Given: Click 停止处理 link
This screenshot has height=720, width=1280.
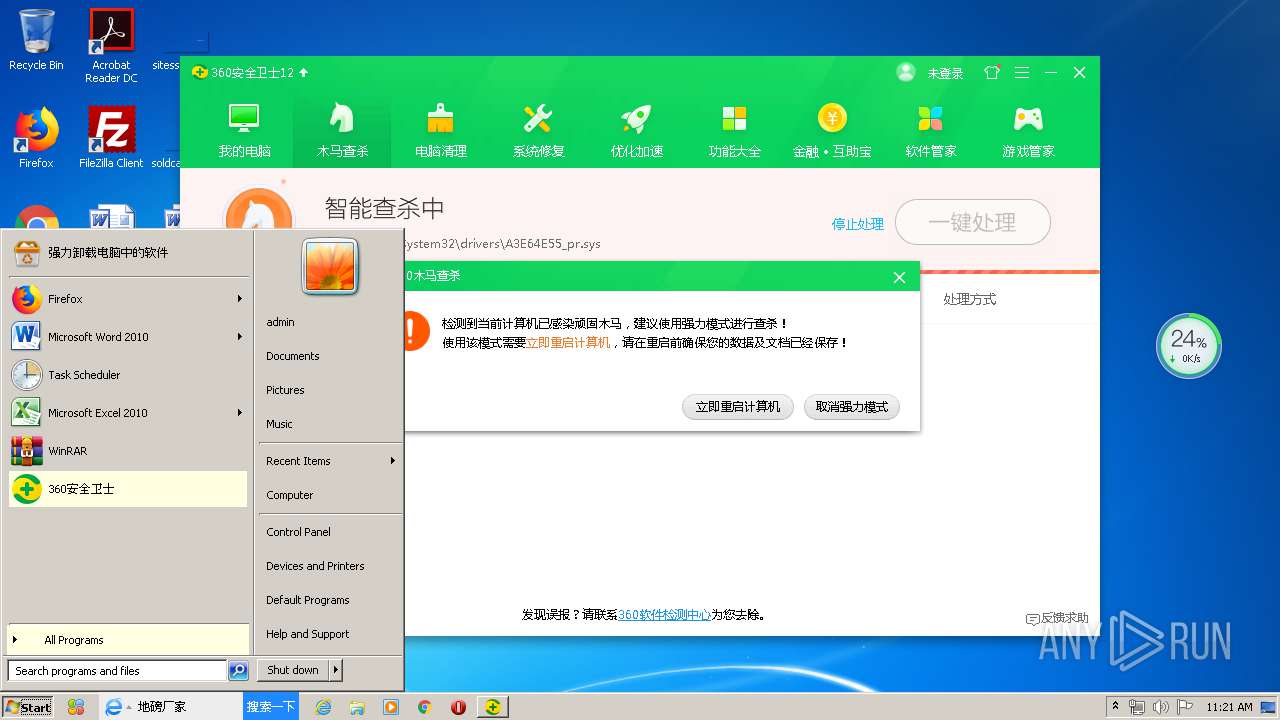Looking at the screenshot, I should [x=858, y=224].
